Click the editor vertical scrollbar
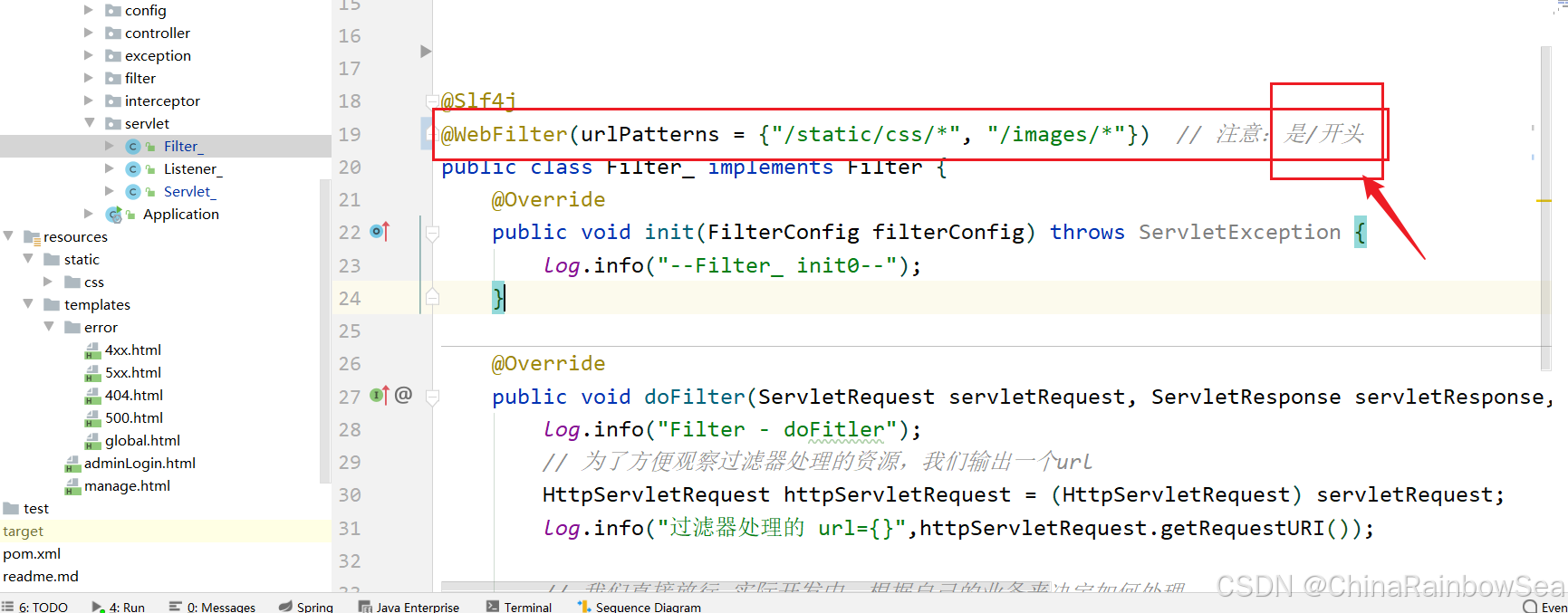 pos(1545,208)
